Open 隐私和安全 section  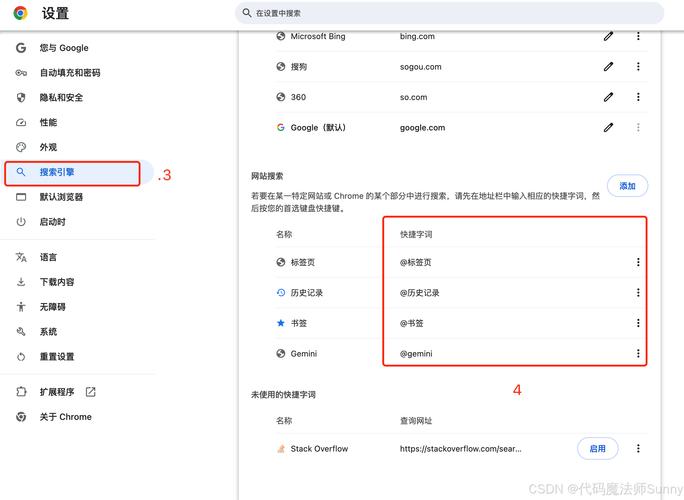[61, 97]
